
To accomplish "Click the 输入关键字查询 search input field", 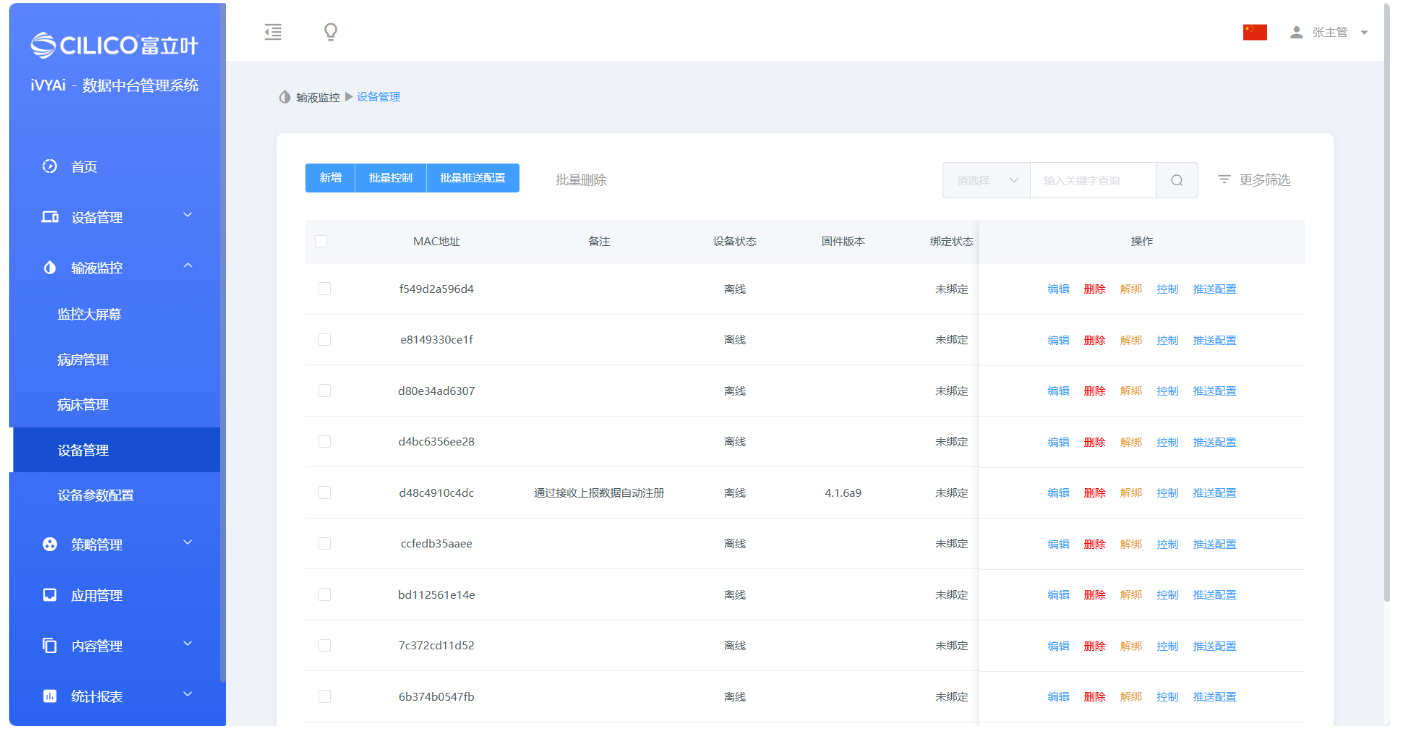I will tap(1092, 180).
